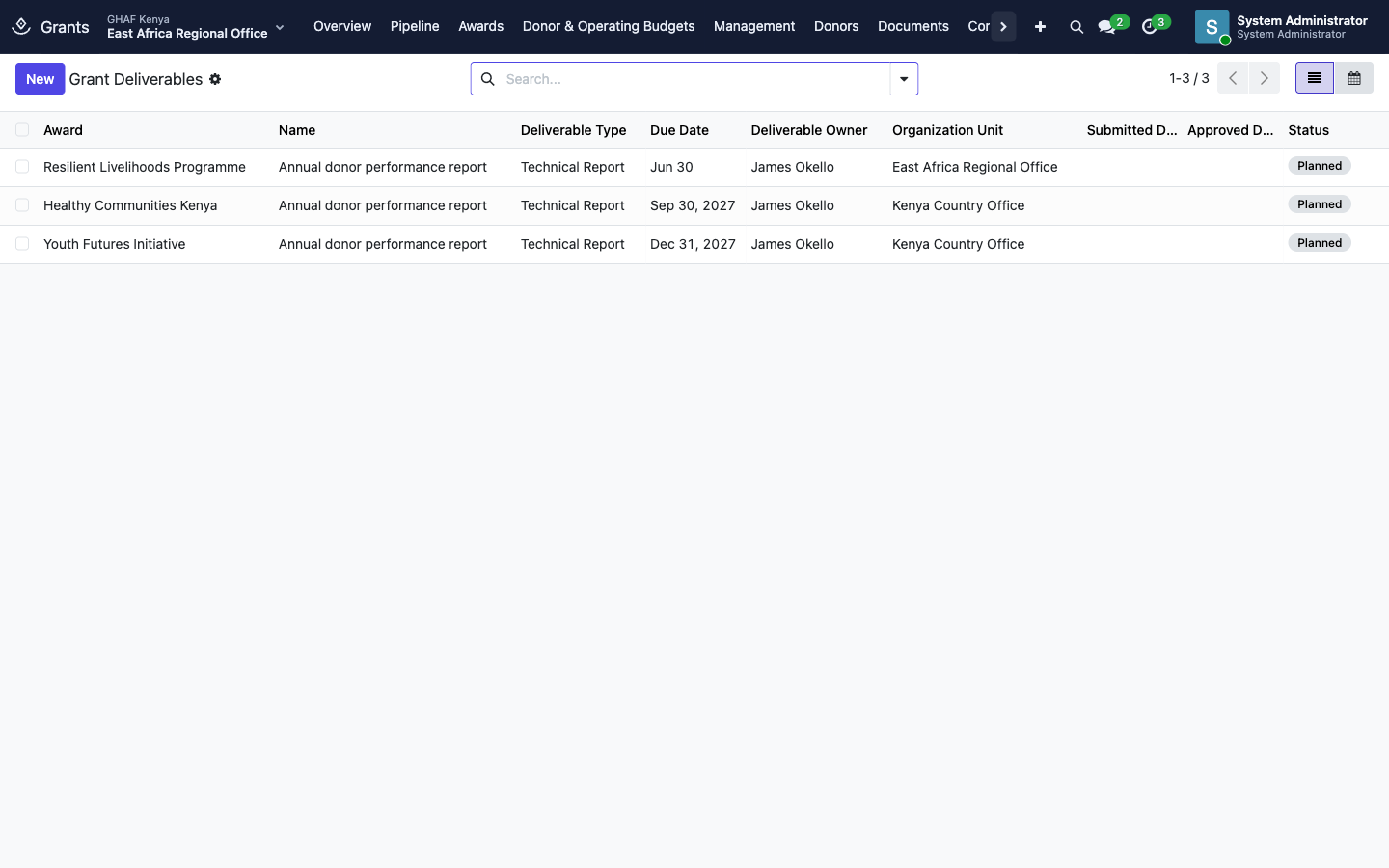The image size is (1389, 868).
Task: Open Donor & Operating Budgets menu
Action: pos(609,27)
